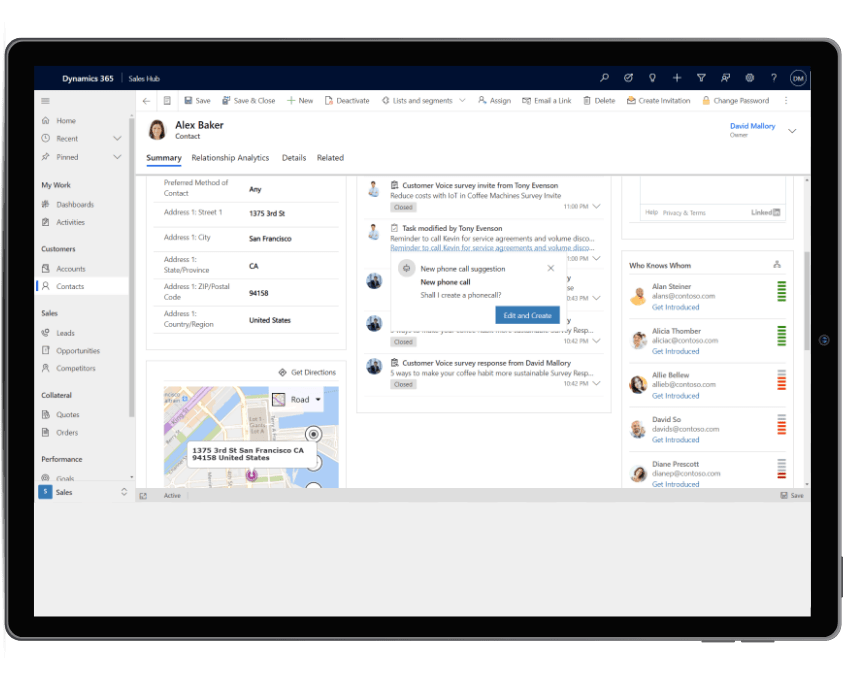
Task: Switch to the Summary tab
Action: pyautogui.click(x=164, y=157)
